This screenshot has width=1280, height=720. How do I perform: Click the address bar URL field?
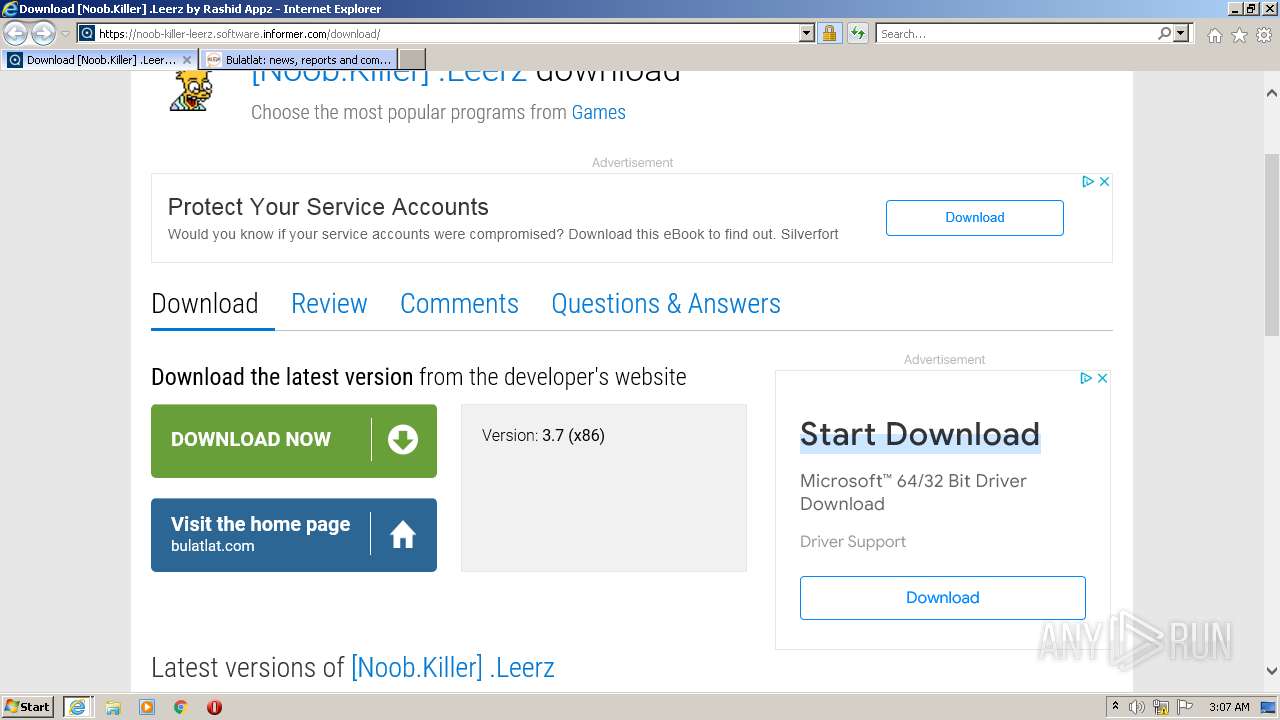pyautogui.click(x=447, y=33)
